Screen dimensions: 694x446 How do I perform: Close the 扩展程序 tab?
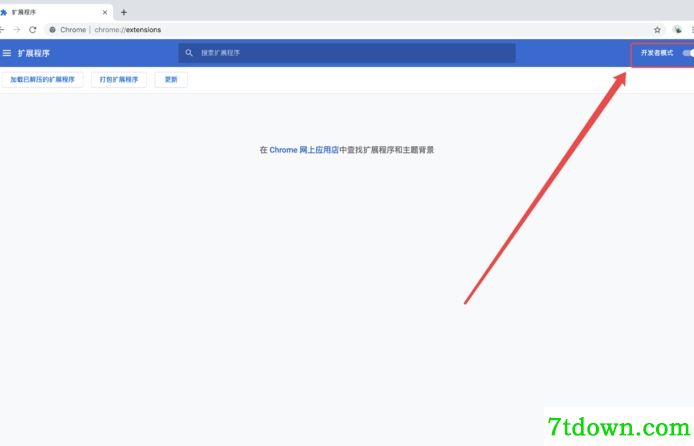[x=105, y=12]
